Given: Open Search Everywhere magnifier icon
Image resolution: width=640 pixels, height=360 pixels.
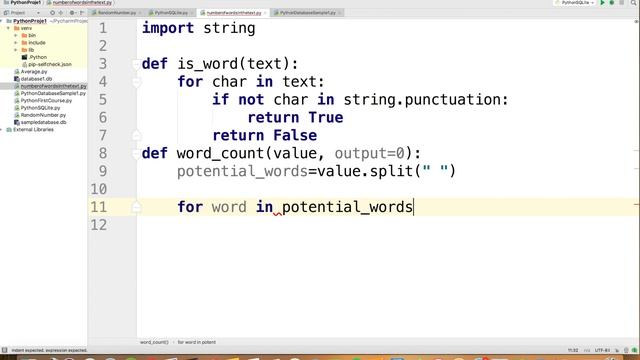Looking at the screenshot, I should (634, 2).
